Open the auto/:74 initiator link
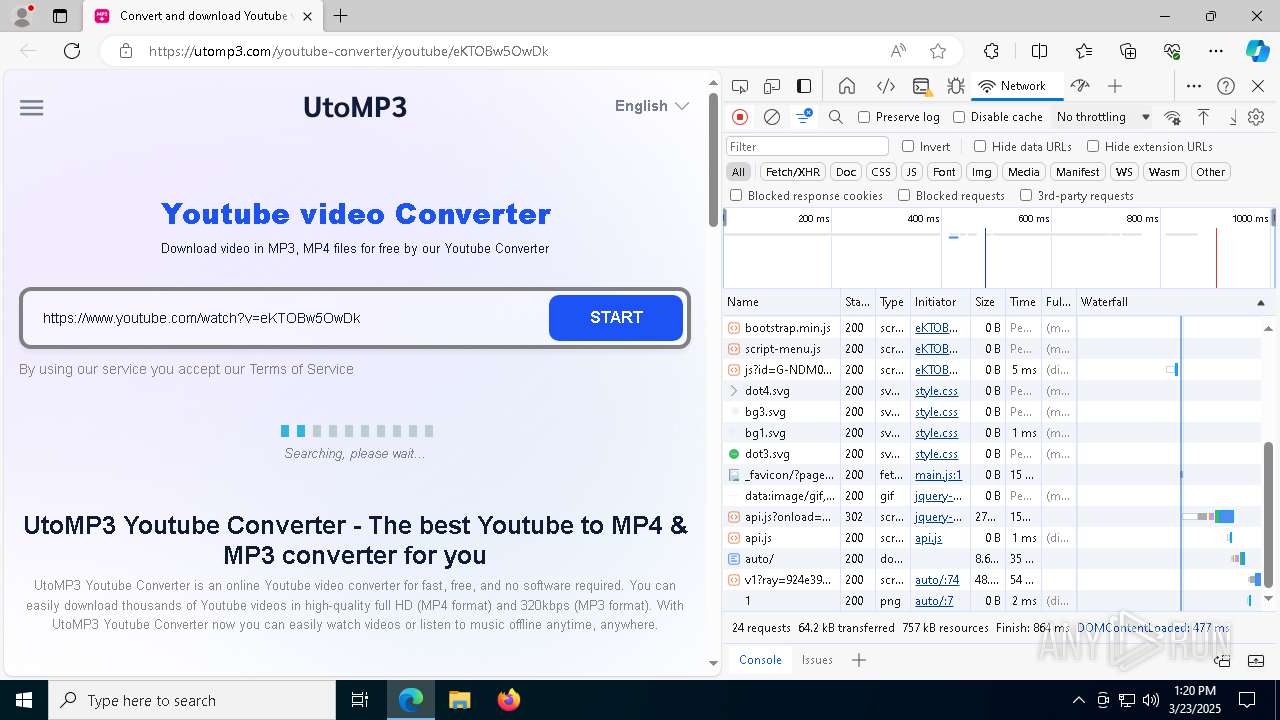The width and height of the screenshot is (1280, 720). (x=937, y=580)
